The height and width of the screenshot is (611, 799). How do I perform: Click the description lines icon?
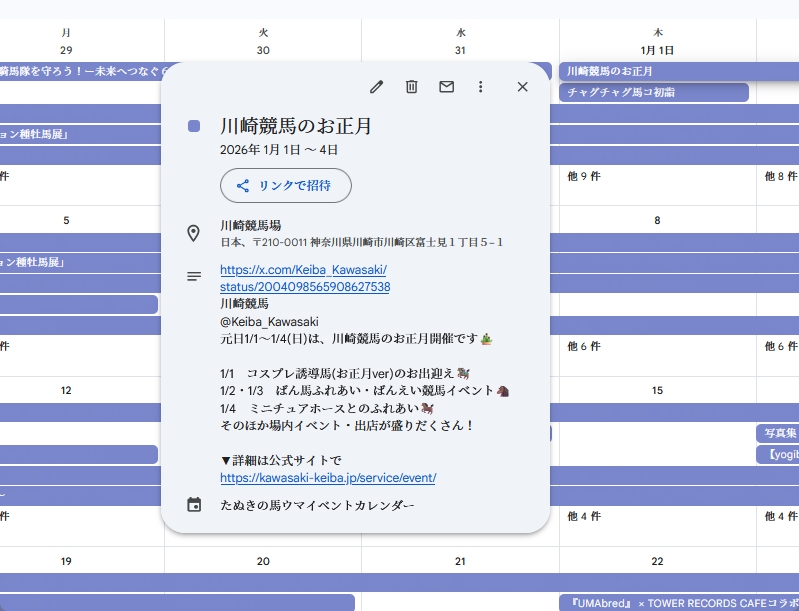(x=194, y=276)
